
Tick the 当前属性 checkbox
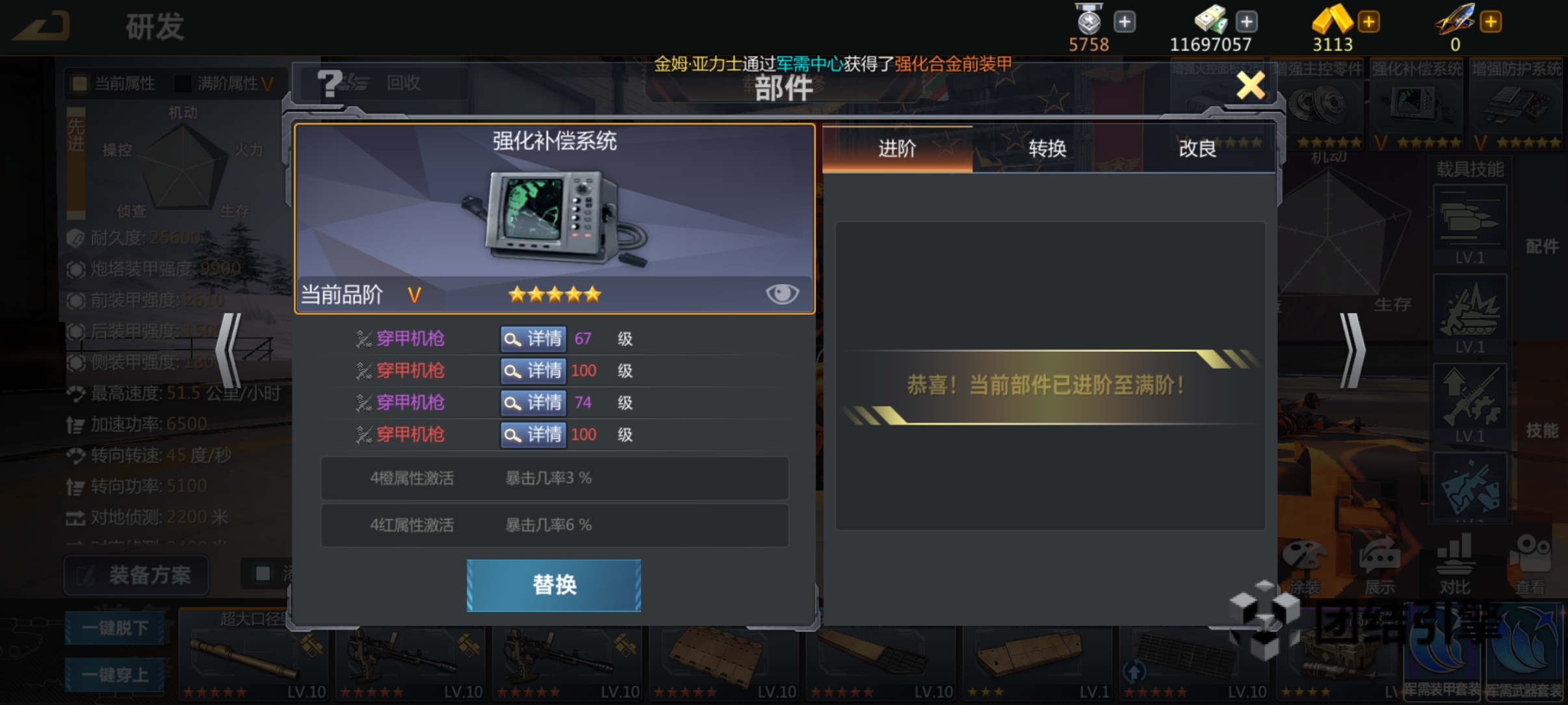point(80,83)
